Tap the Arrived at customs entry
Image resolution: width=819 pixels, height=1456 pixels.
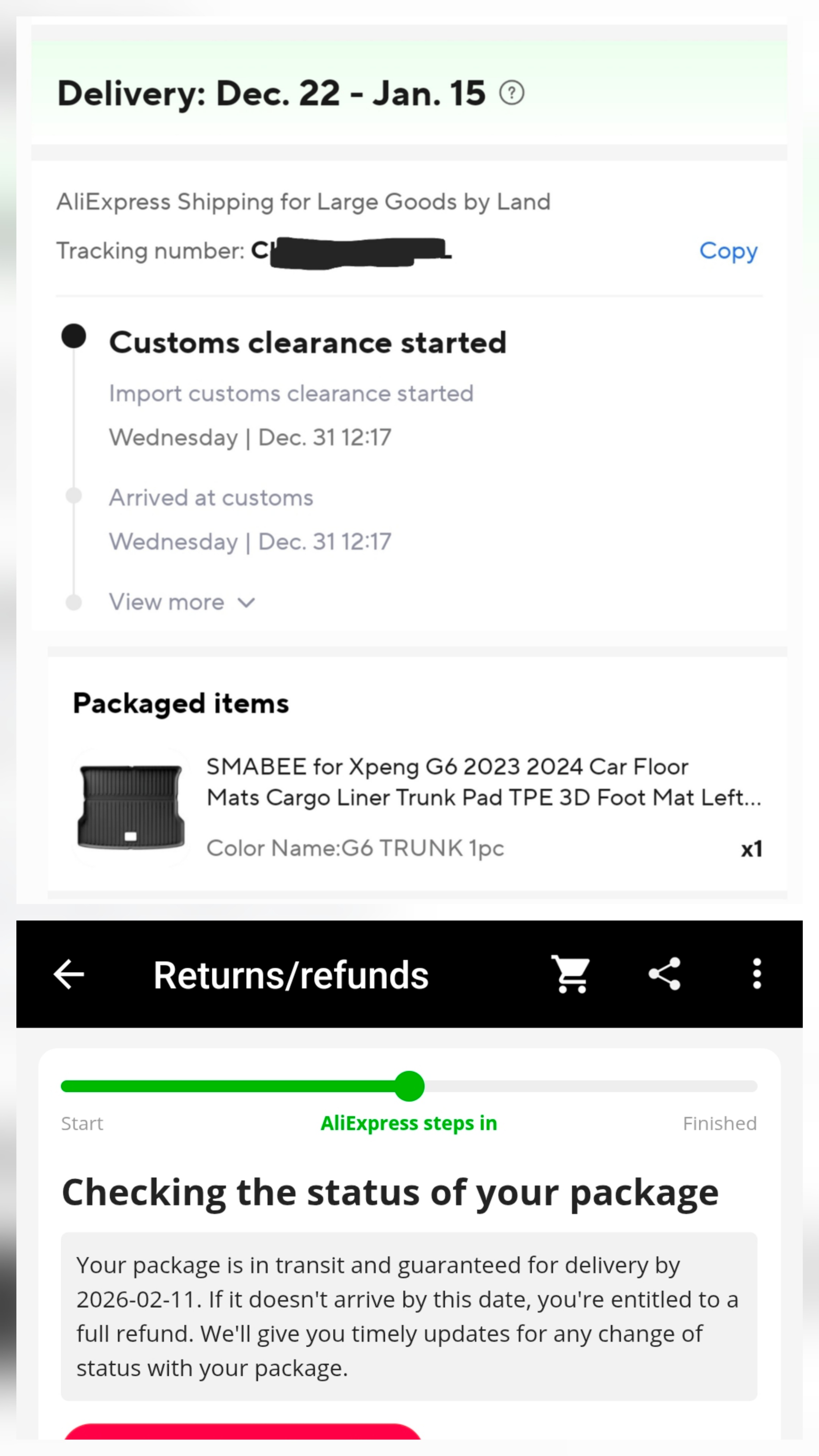[x=211, y=498]
